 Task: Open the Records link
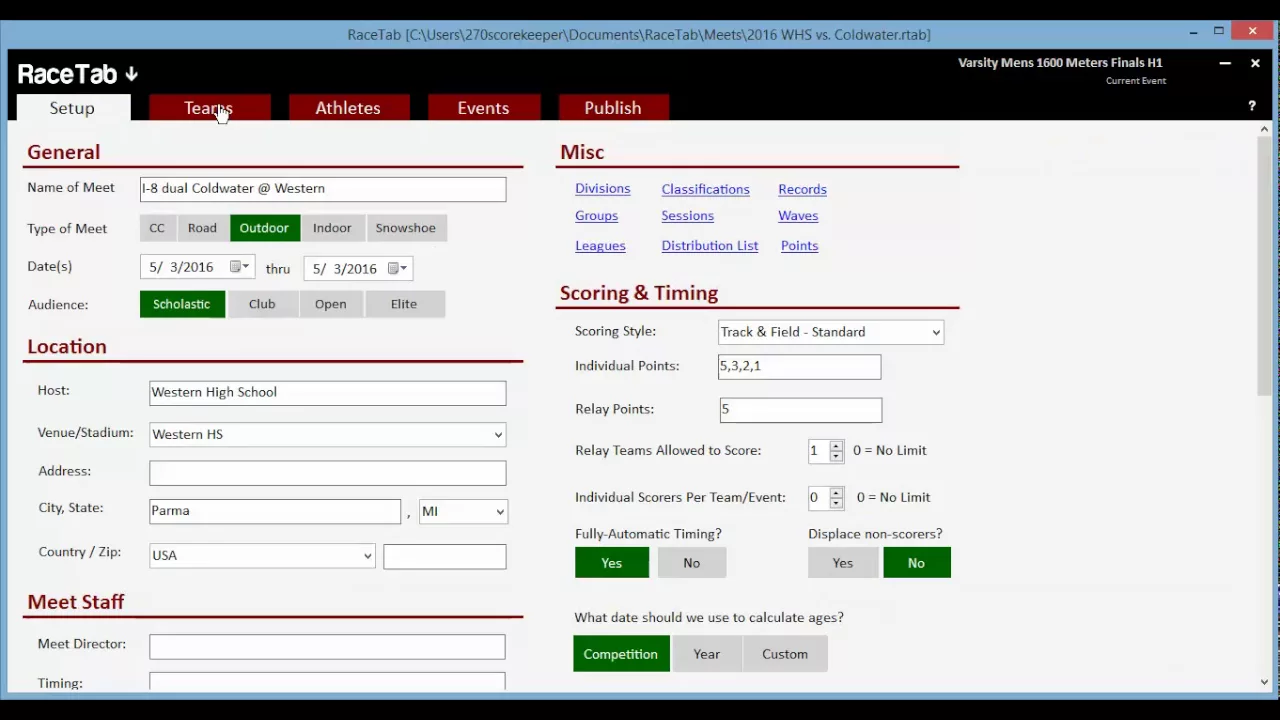[802, 189]
